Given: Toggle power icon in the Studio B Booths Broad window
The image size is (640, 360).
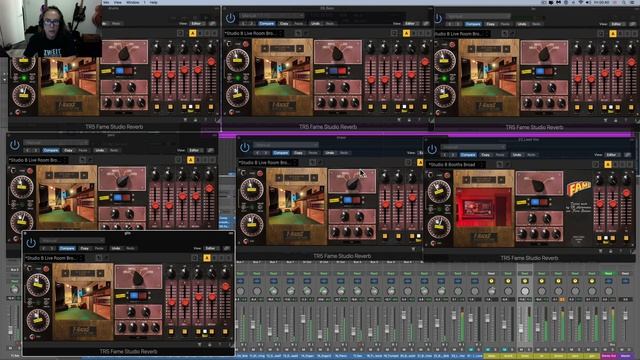Looking at the screenshot, I should coord(432,149).
